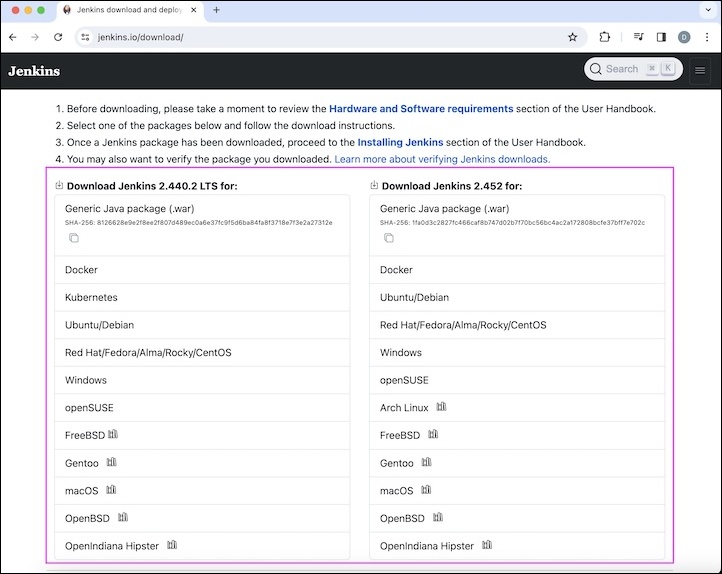This screenshot has height=574, width=722.
Task: Click the Search field in Jenkins header
Action: (x=620, y=69)
